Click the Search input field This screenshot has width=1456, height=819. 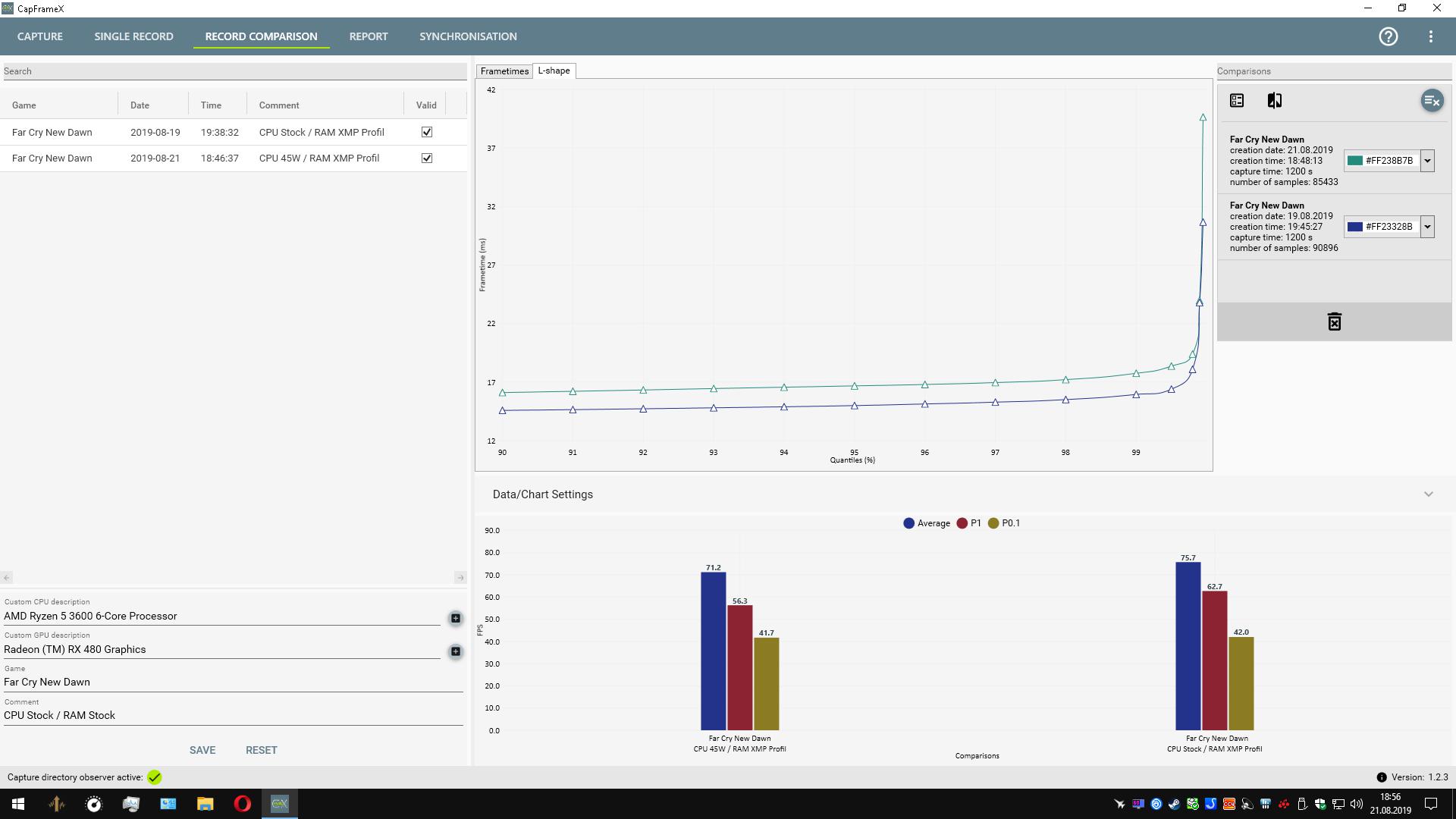click(234, 71)
